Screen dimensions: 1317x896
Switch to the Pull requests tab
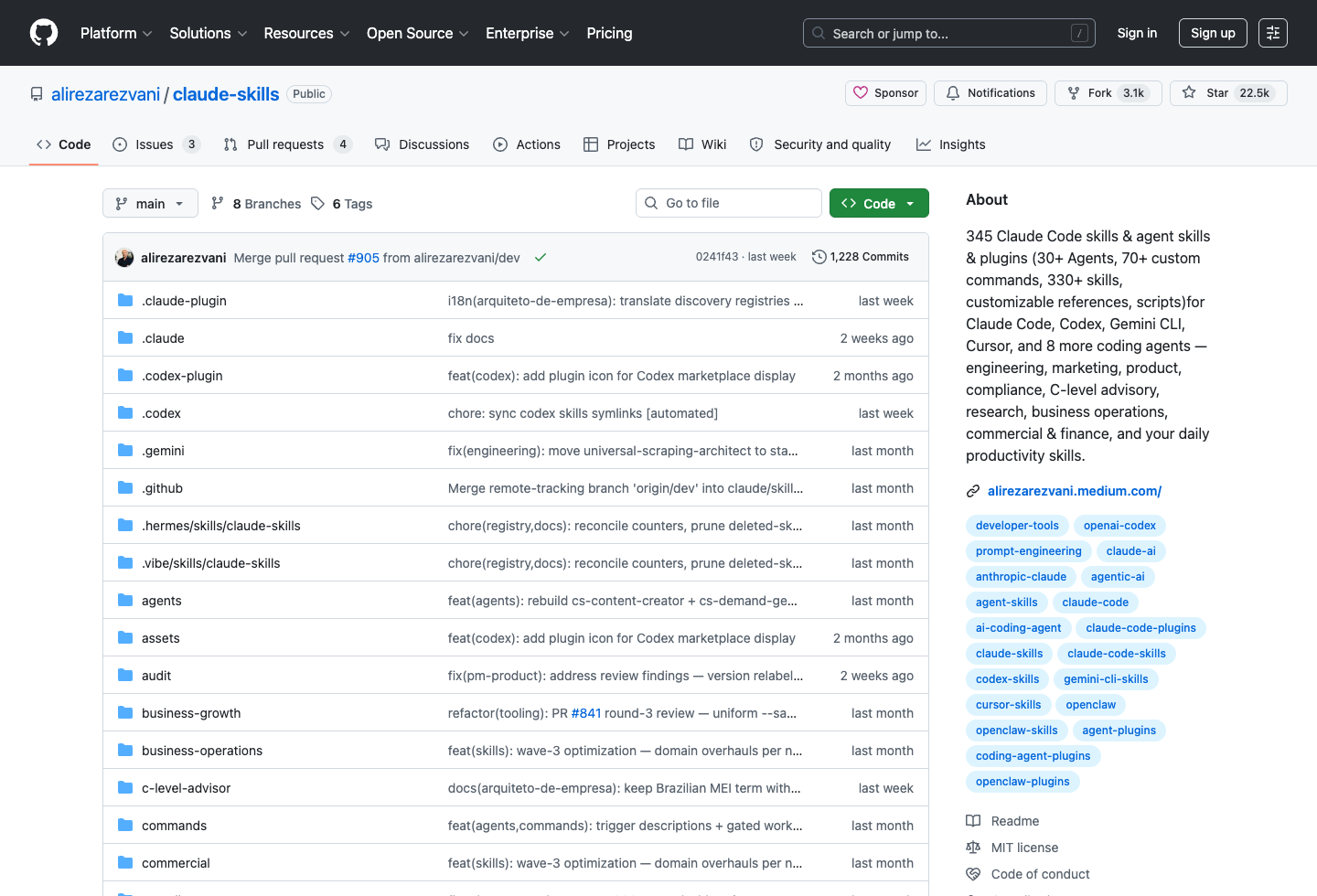[x=287, y=144]
